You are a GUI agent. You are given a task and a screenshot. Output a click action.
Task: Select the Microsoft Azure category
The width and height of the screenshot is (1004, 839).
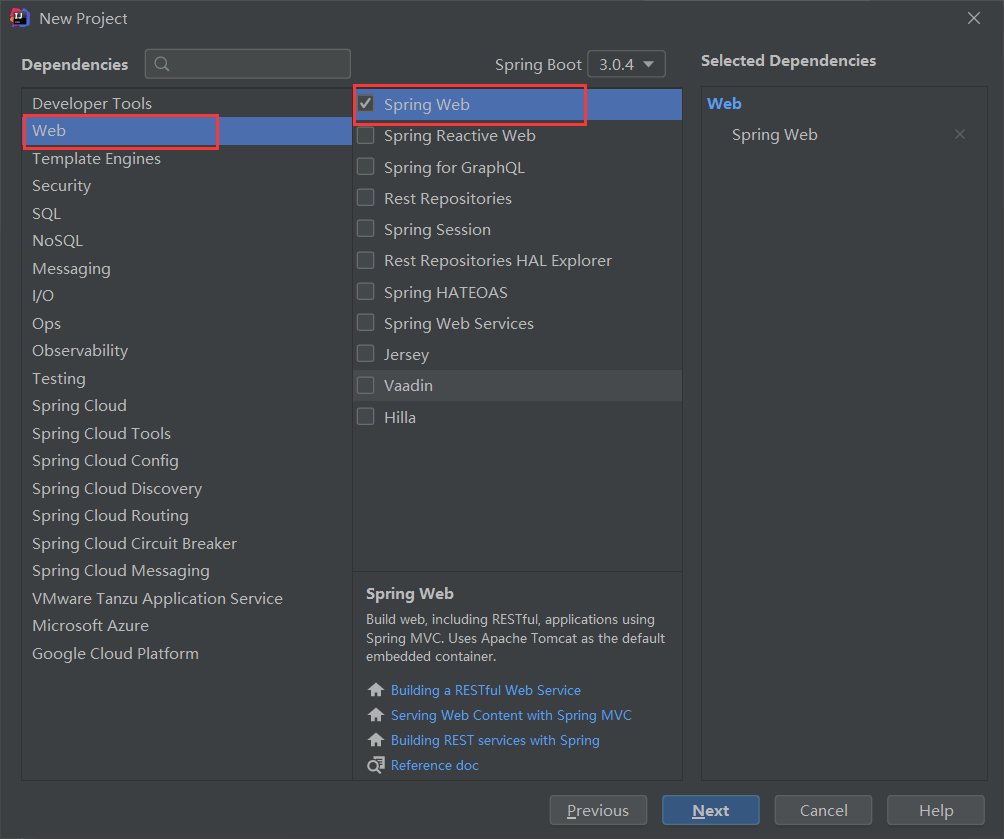[186, 626]
